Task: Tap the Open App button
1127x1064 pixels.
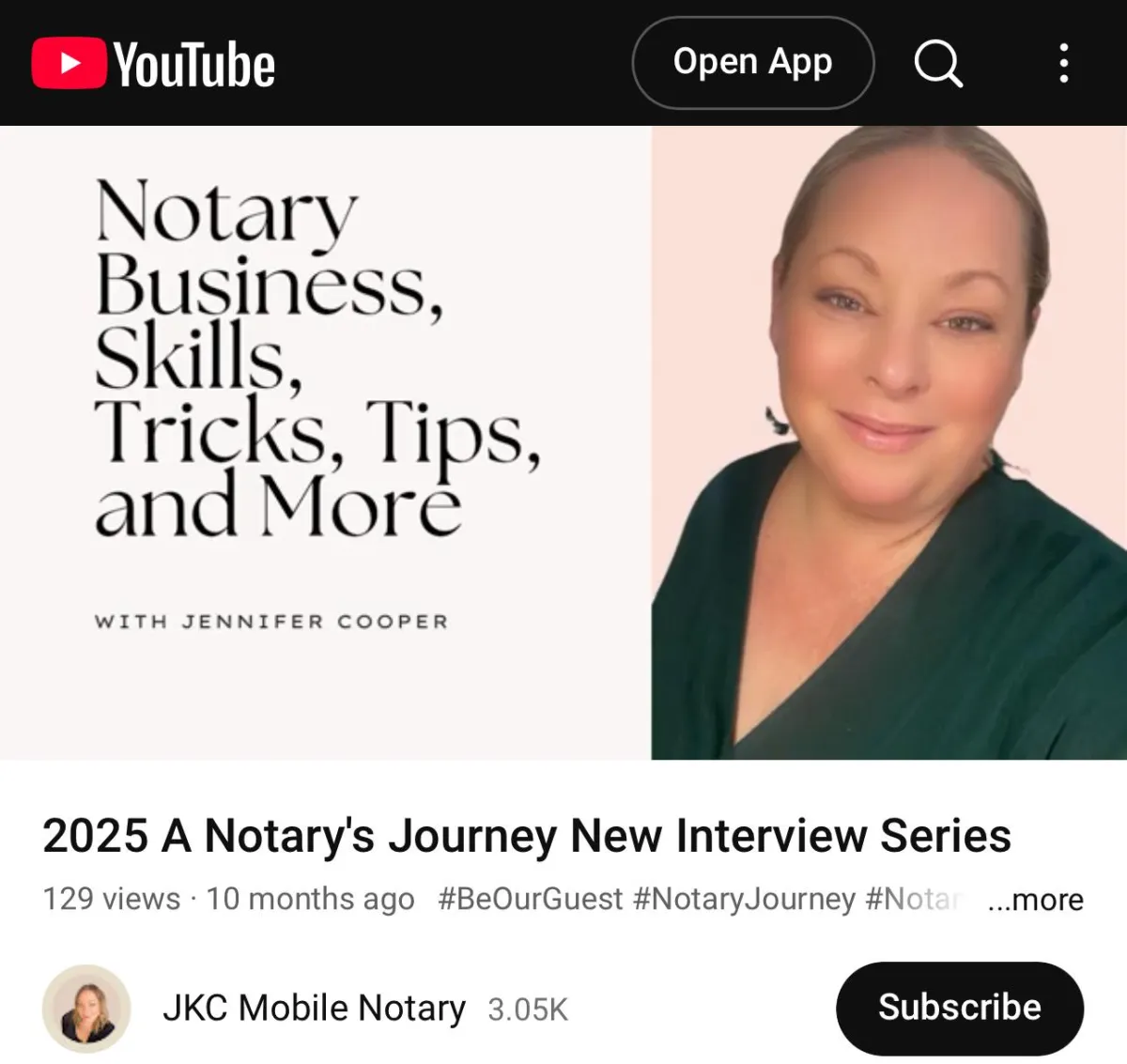Action: [753, 63]
